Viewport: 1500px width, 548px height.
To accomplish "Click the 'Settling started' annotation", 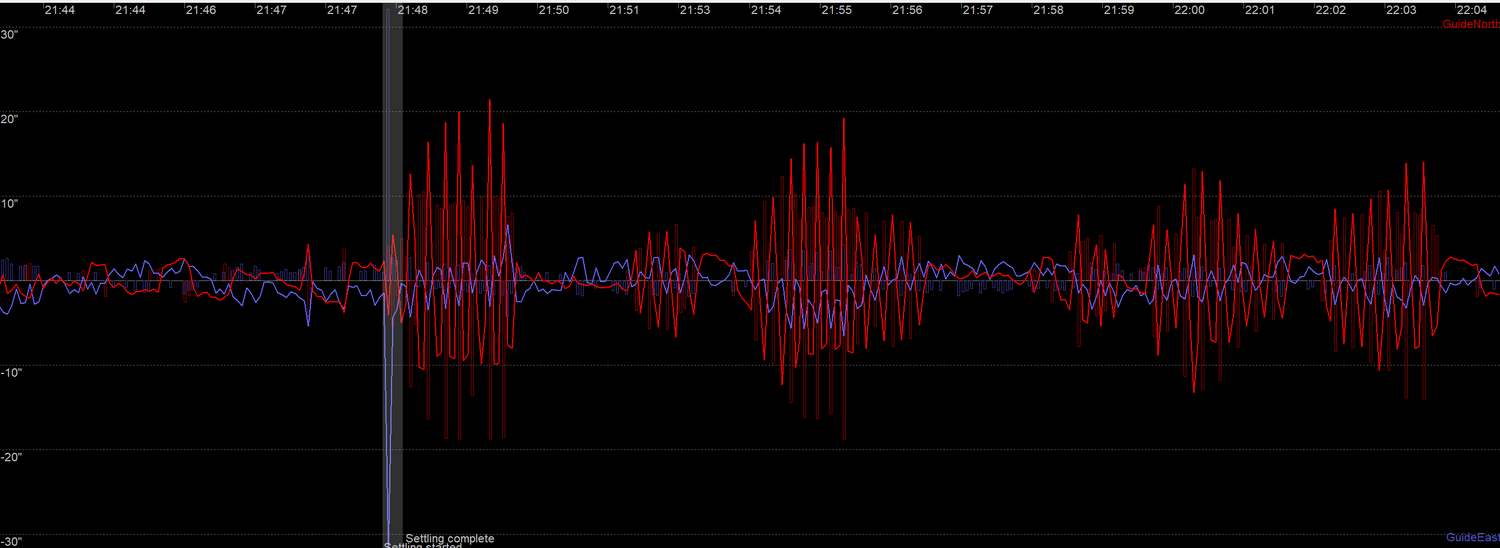I will [423, 545].
